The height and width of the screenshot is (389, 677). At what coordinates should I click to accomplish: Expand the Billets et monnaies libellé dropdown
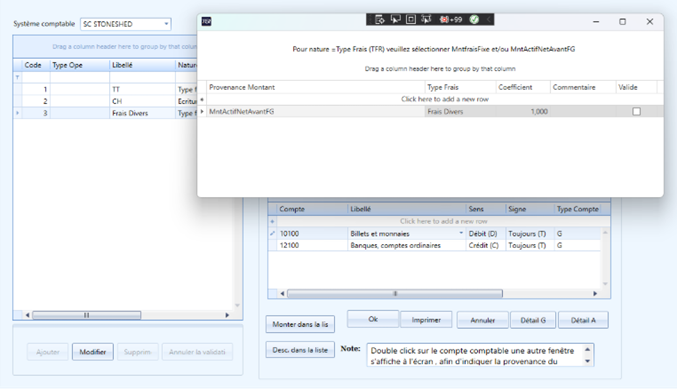(461, 233)
